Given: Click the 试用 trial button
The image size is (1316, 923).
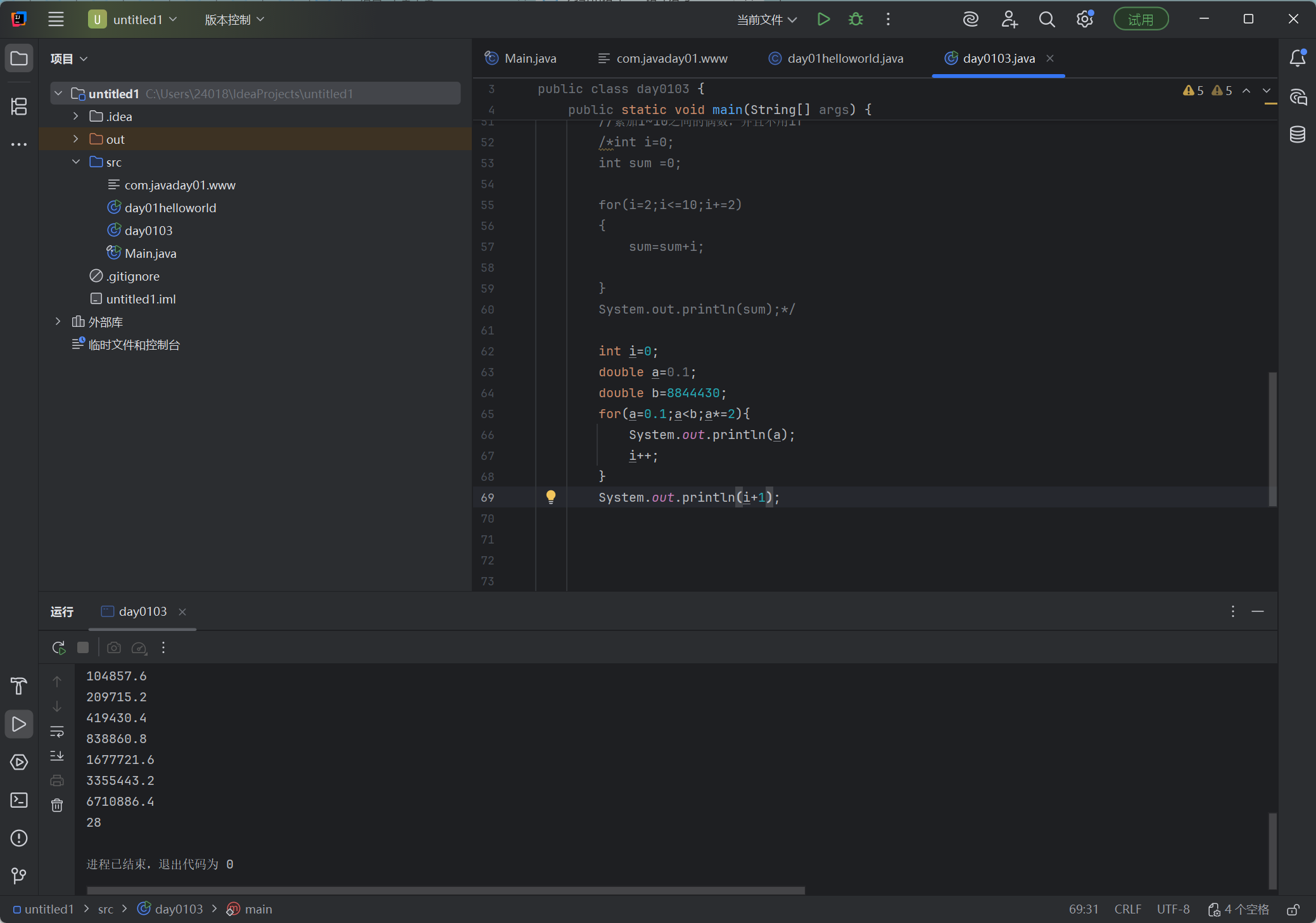Looking at the screenshot, I should coord(1141,20).
